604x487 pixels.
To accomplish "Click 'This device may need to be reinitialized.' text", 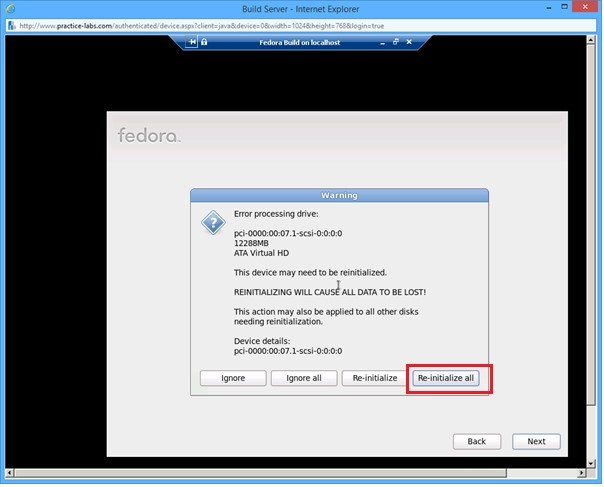I will (x=310, y=272).
